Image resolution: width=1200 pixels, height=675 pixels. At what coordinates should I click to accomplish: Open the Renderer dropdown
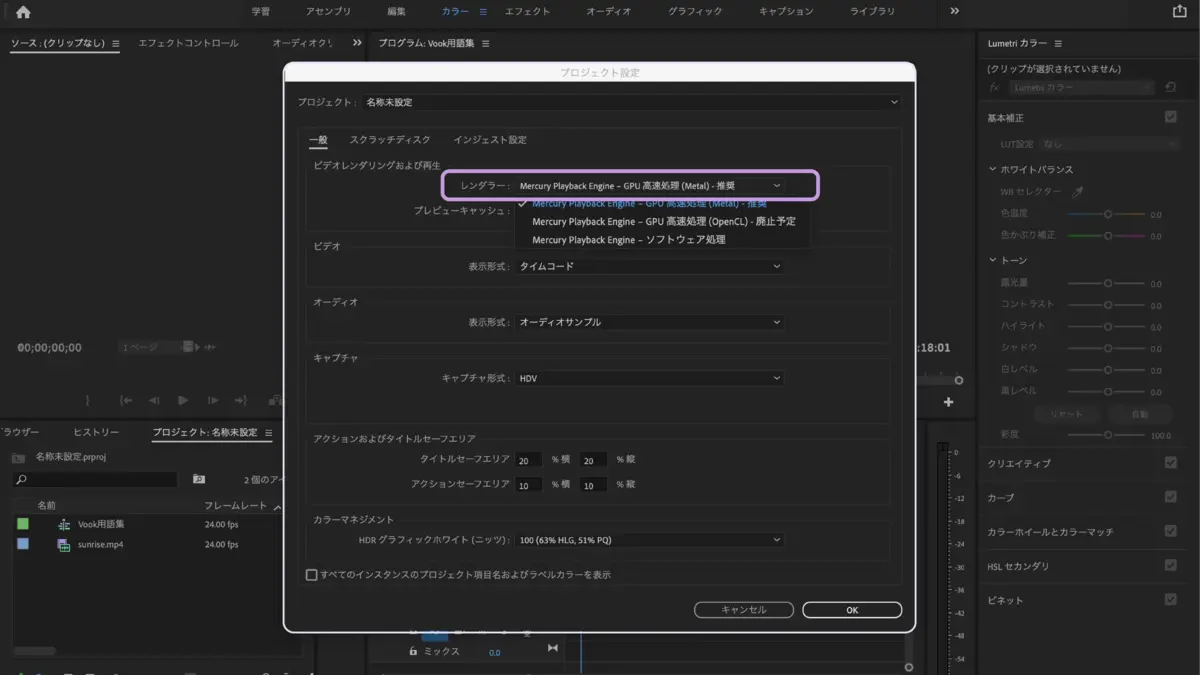point(651,186)
